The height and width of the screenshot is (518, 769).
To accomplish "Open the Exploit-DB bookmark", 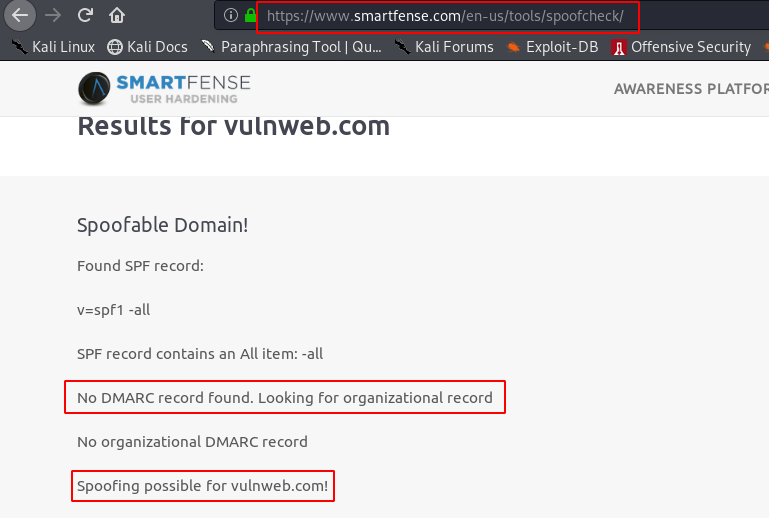I will click(552, 47).
